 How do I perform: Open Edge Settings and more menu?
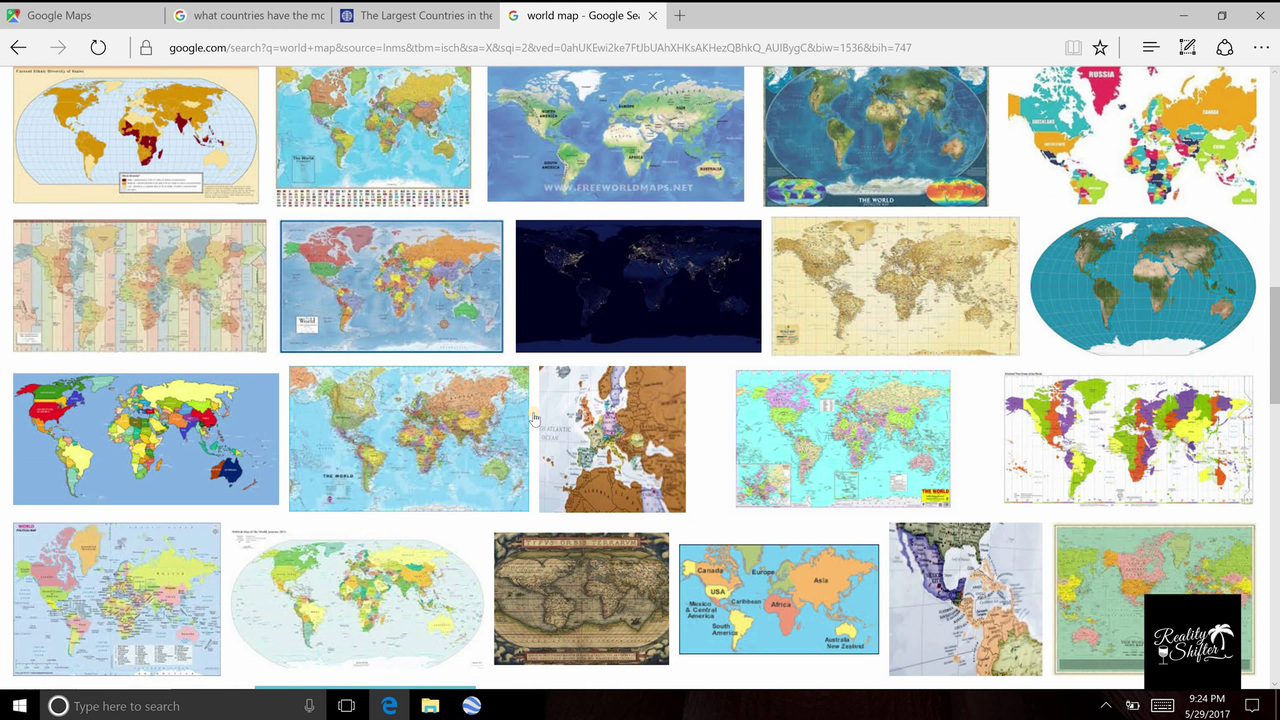click(x=1259, y=47)
